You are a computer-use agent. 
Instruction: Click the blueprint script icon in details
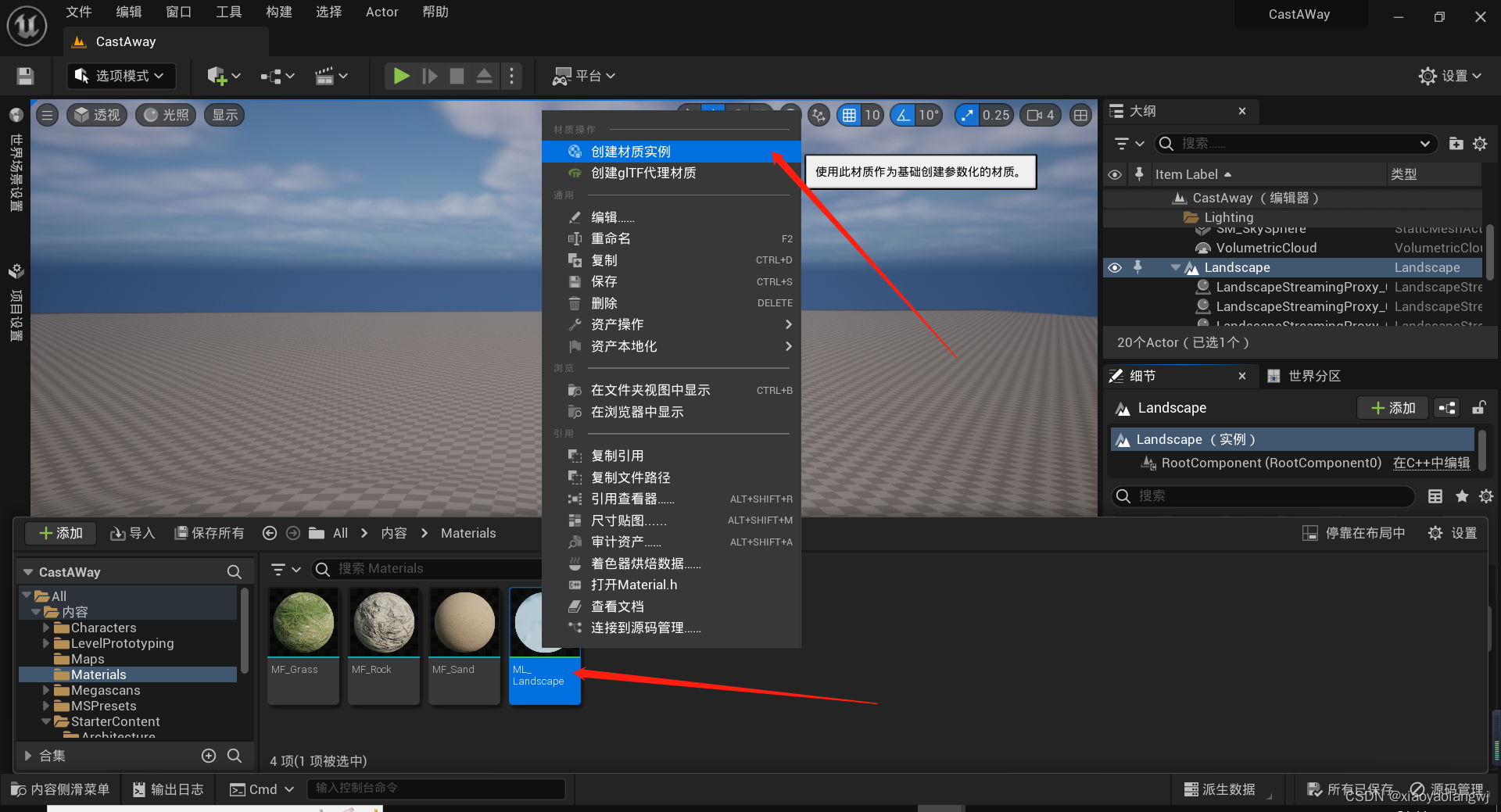[1447, 408]
